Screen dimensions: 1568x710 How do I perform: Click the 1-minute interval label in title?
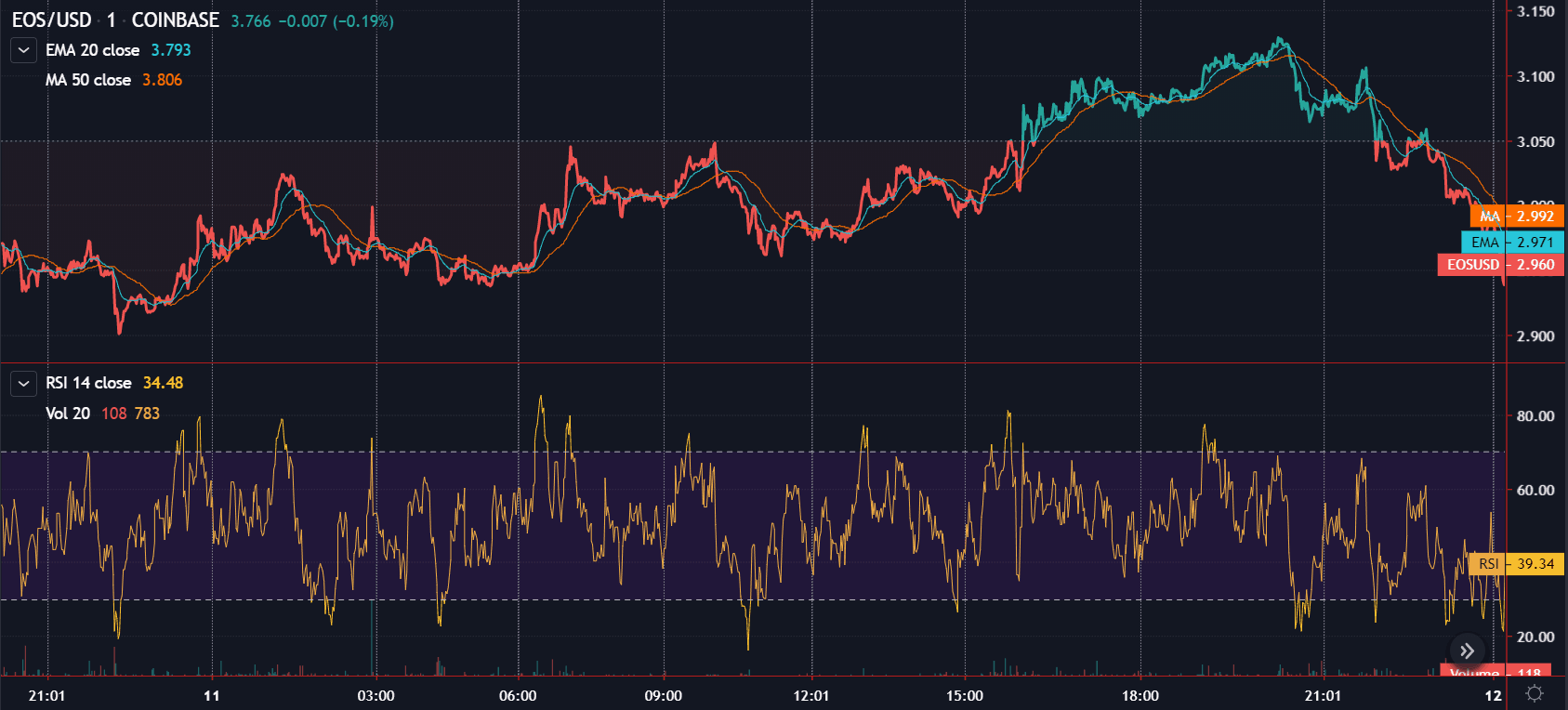[x=112, y=20]
